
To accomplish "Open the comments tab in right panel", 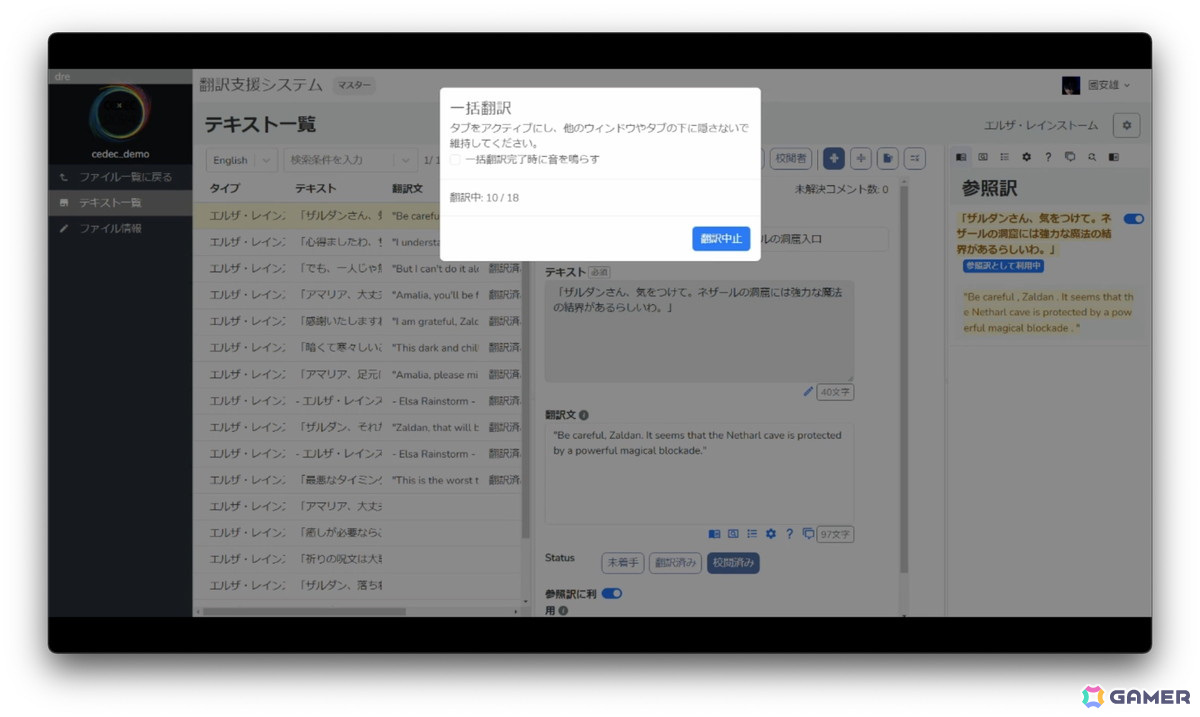I will (x=1070, y=157).
